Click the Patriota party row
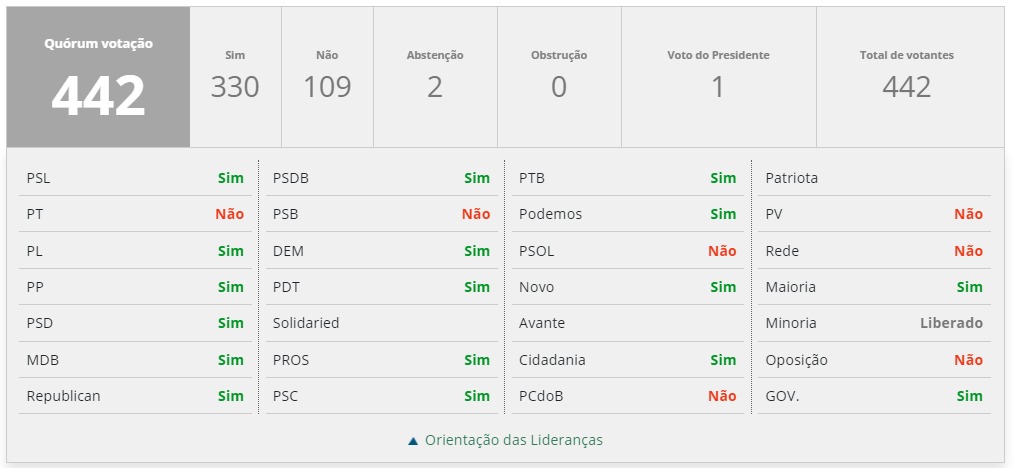 pos(873,178)
